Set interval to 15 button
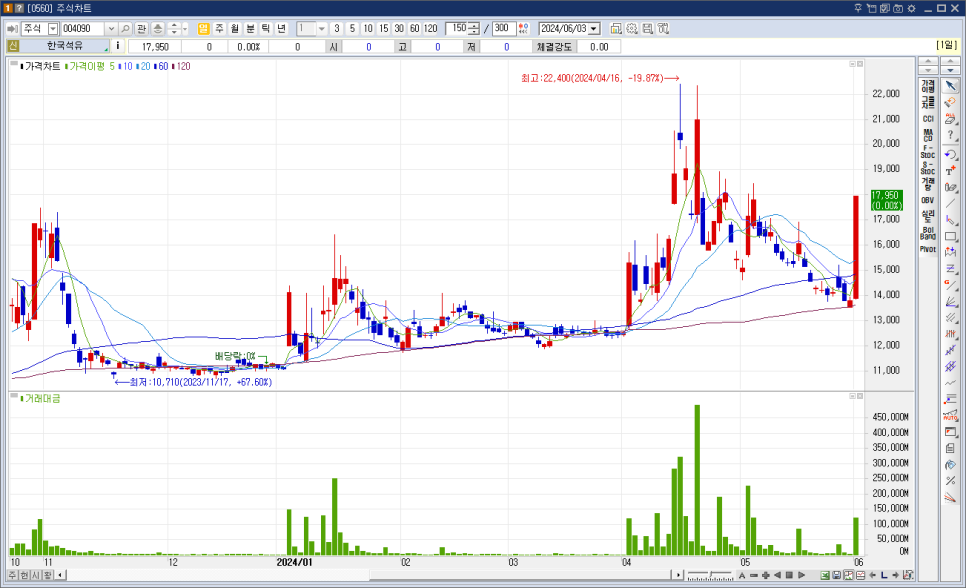This screenshot has height=588, width=966. pos(383,28)
